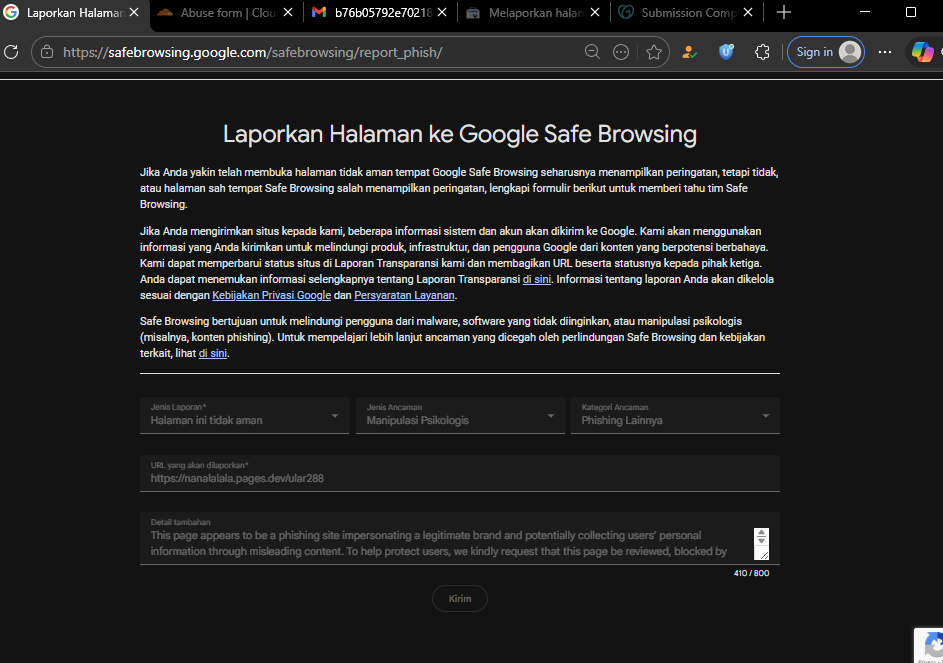Submit the report with Kirim button
This screenshot has width=943, height=663.
460,599
